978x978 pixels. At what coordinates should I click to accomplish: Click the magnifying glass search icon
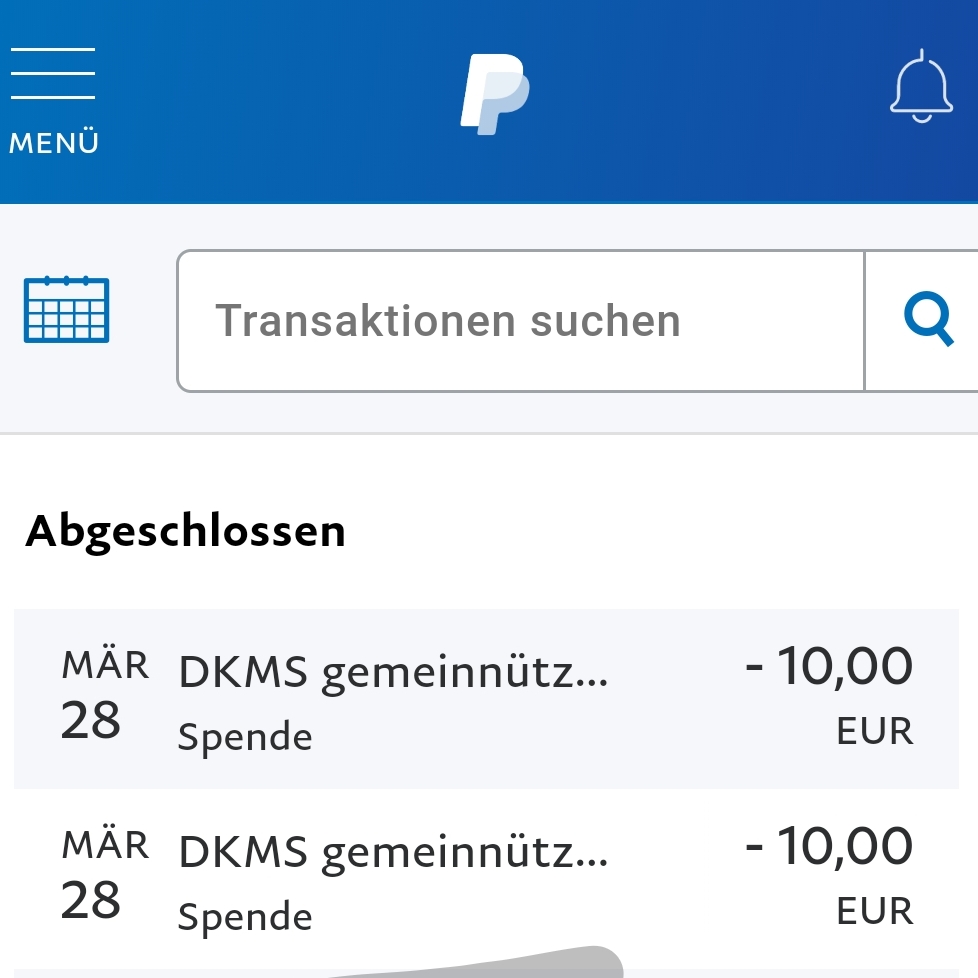pos(928,319)
